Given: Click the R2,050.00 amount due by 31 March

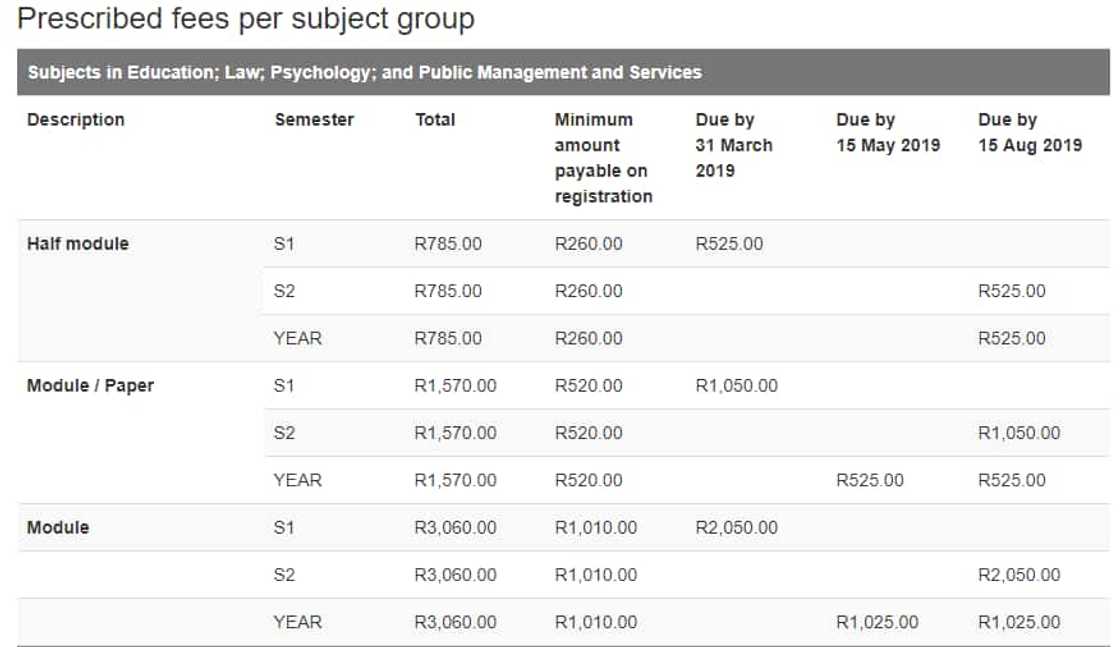Looking at the screenshot, I should coord(736,528).
